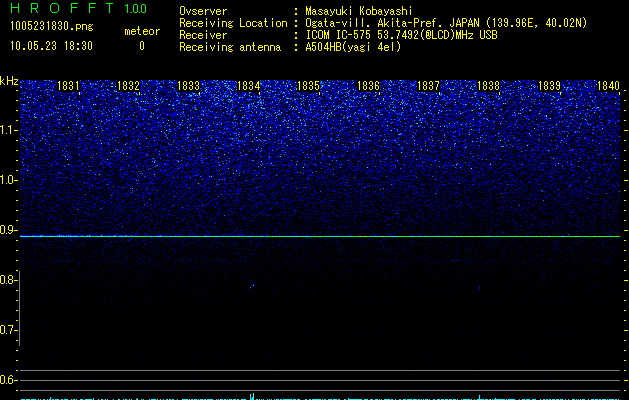
Task: Click the date stamp 10.05.23 18:30
Action: [x=51, y=46]
